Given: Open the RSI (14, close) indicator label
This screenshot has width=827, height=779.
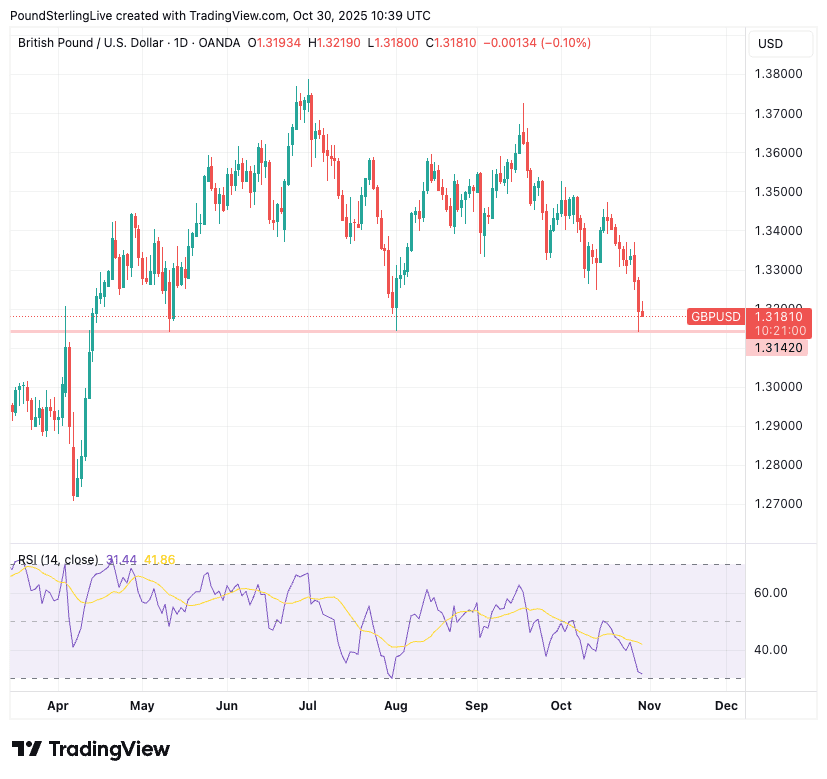Looking at the screenshot, I should (58, 559).
